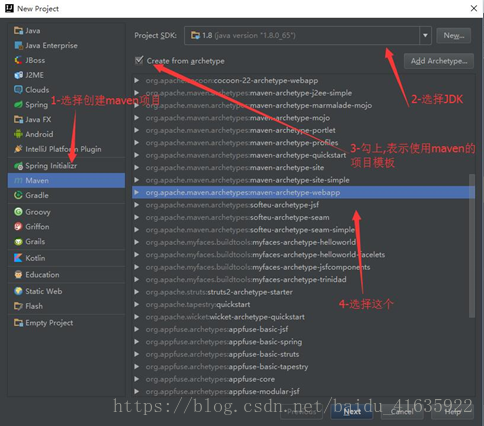
Task: Click the New... SDK button
Action: click(454, 35)
